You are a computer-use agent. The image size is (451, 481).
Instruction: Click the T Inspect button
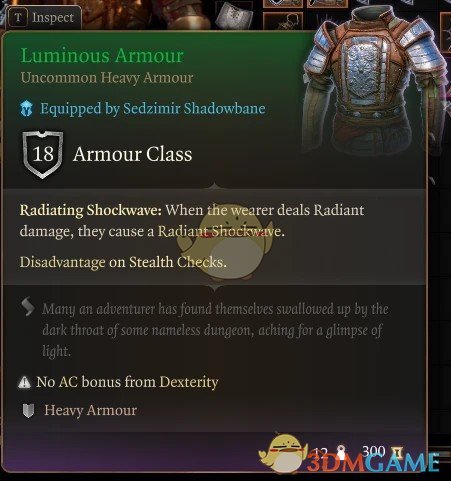[x=44, y=17]
